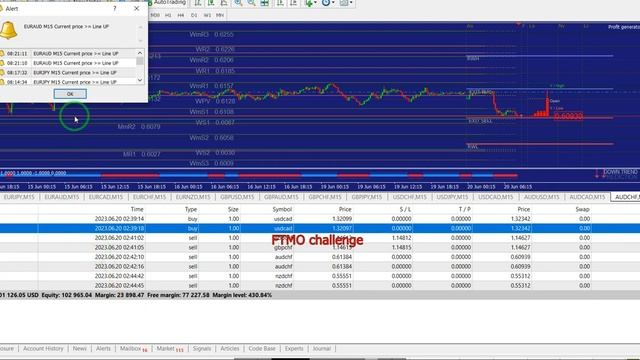Open the AUDCAD,M15 chart tab
640x360 pixels.
(x=587, y=197)
